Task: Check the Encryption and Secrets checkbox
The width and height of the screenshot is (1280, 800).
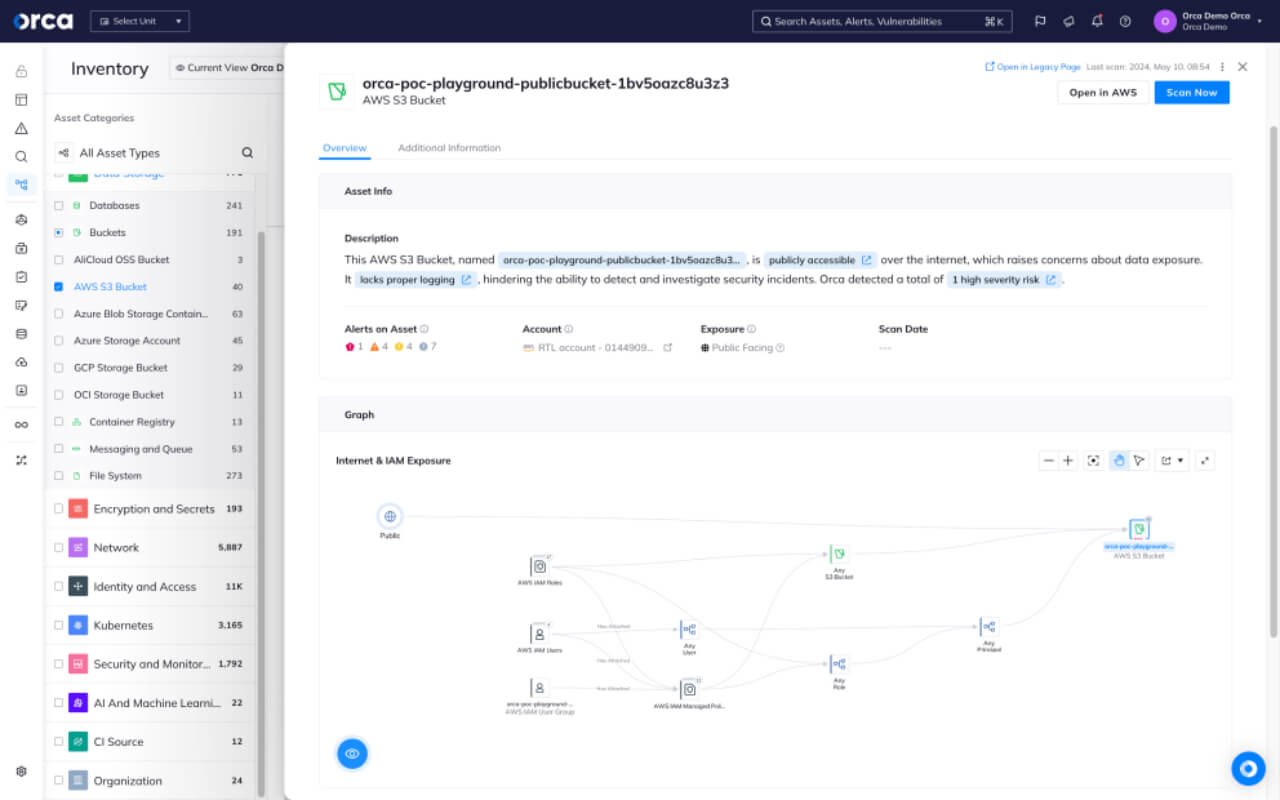Action: tap(58, 509)
